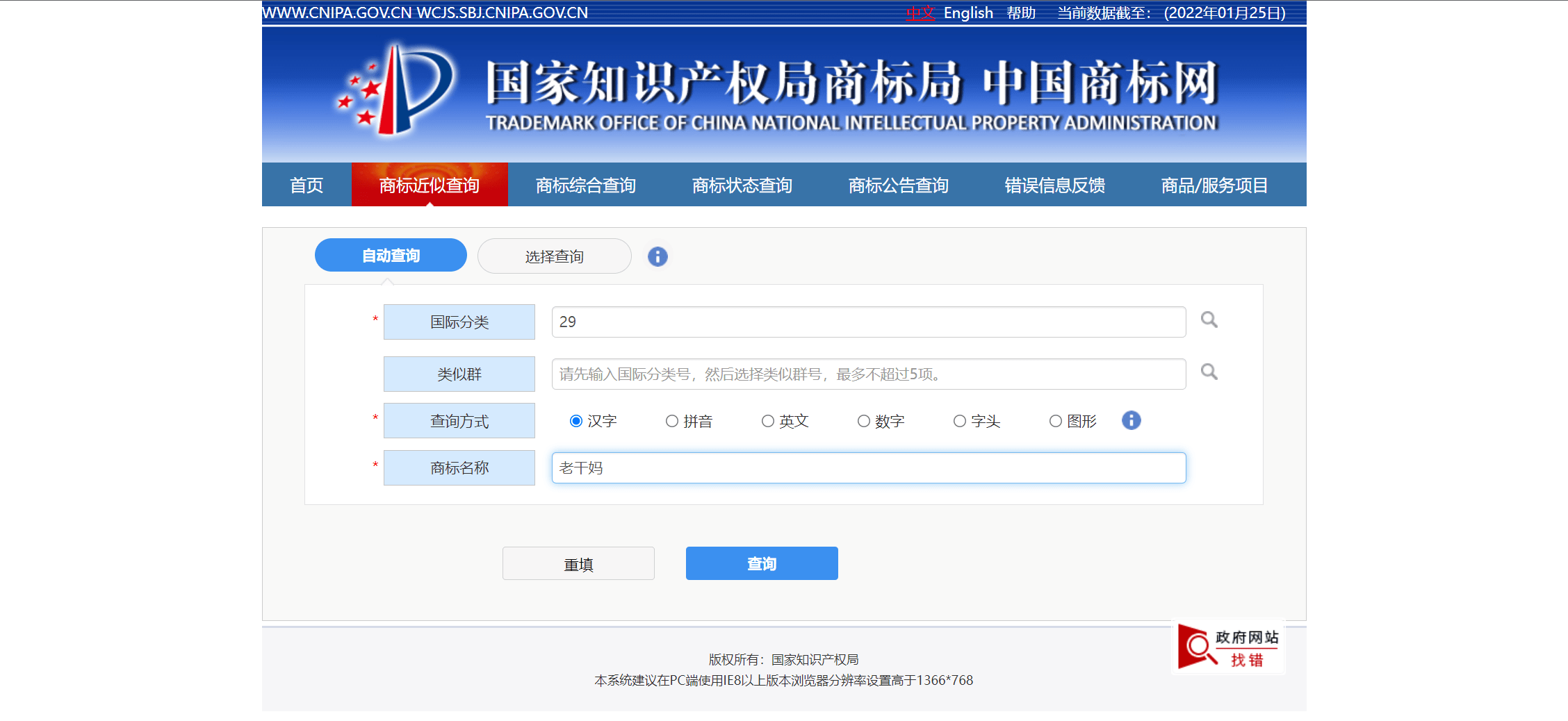Open 商标公告查询 navigation item
The image size is (1568, 721).
[x=899, y=185]
